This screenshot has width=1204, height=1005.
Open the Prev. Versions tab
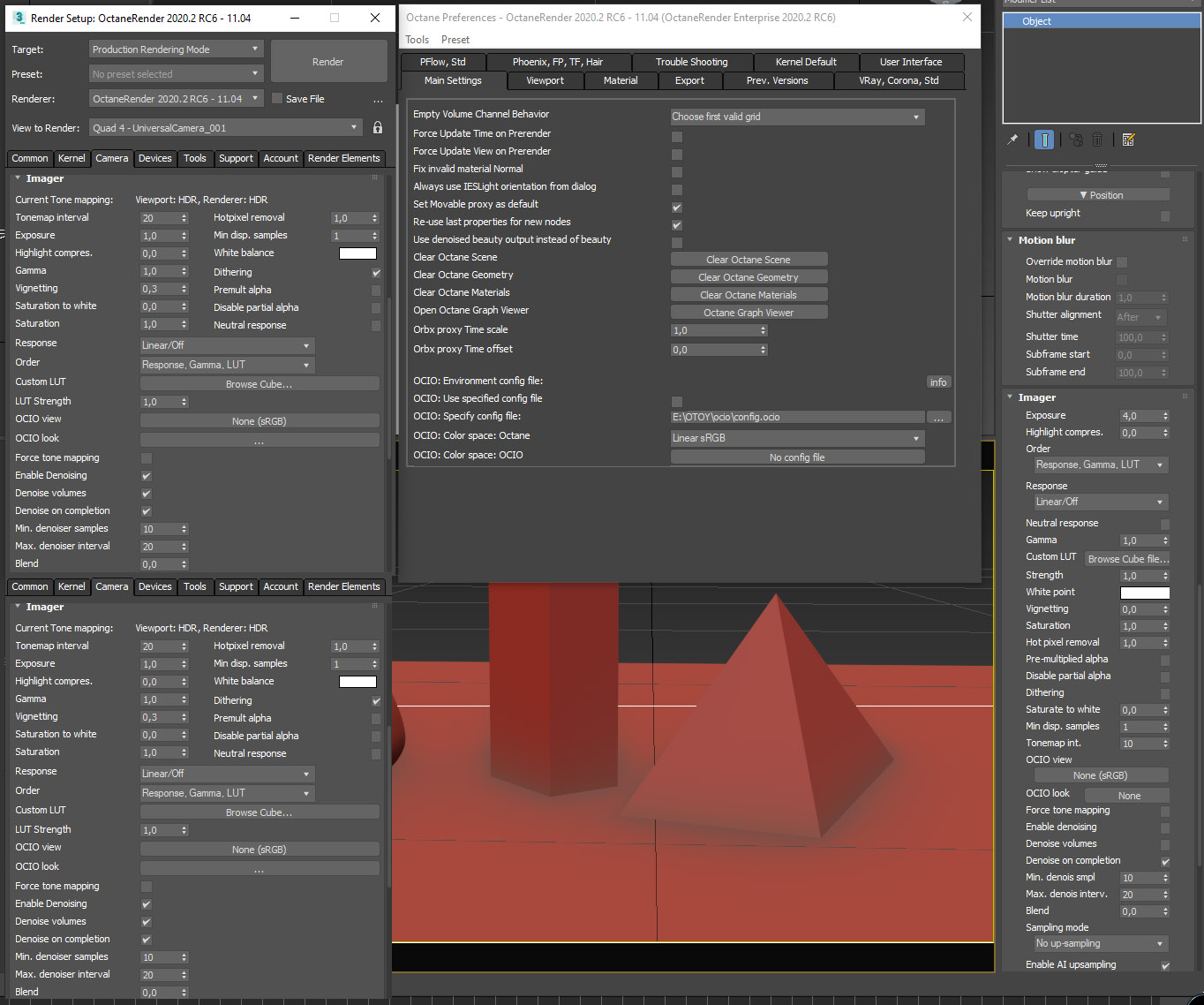click(x=777, y=80)
